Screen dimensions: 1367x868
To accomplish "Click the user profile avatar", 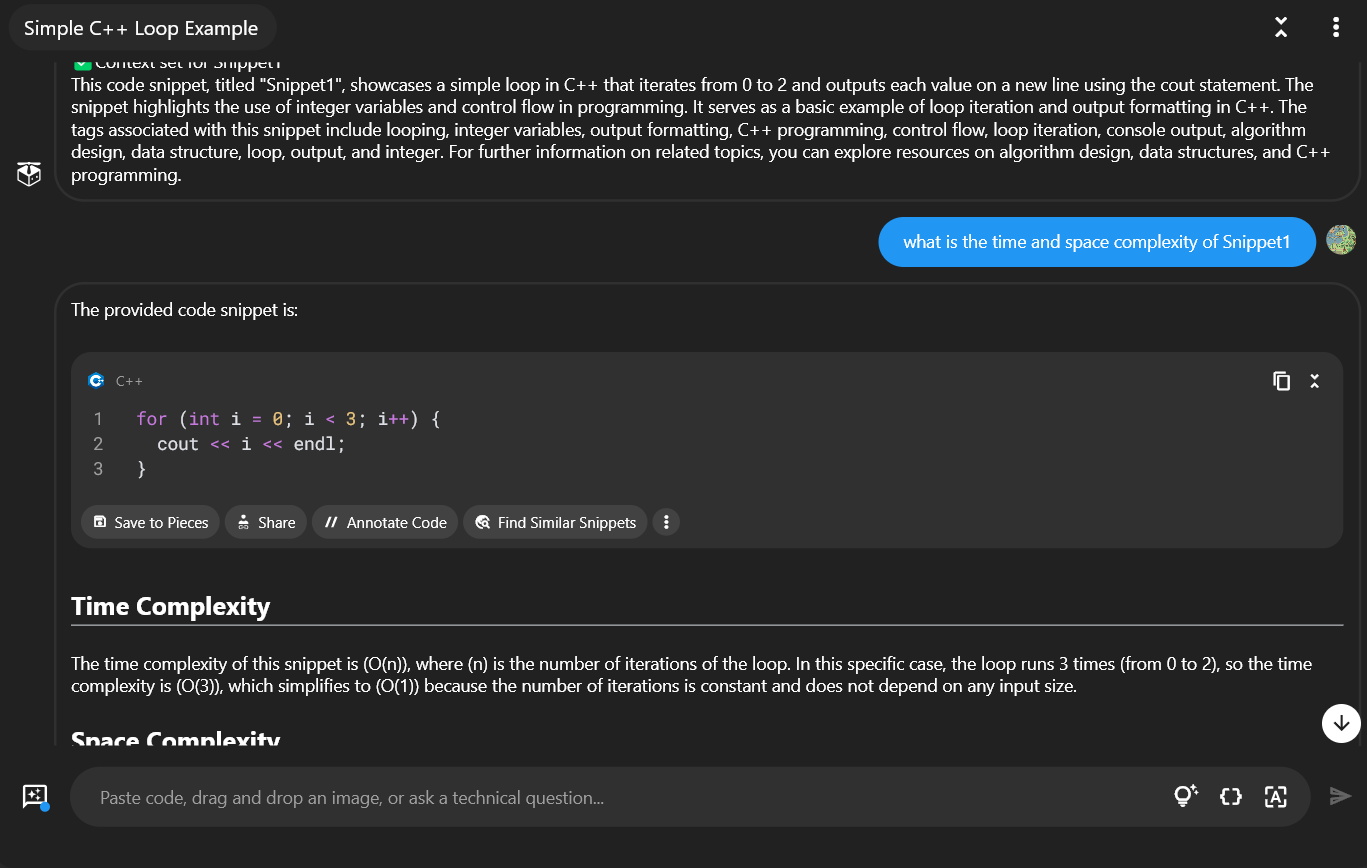I will point(1341,240).
